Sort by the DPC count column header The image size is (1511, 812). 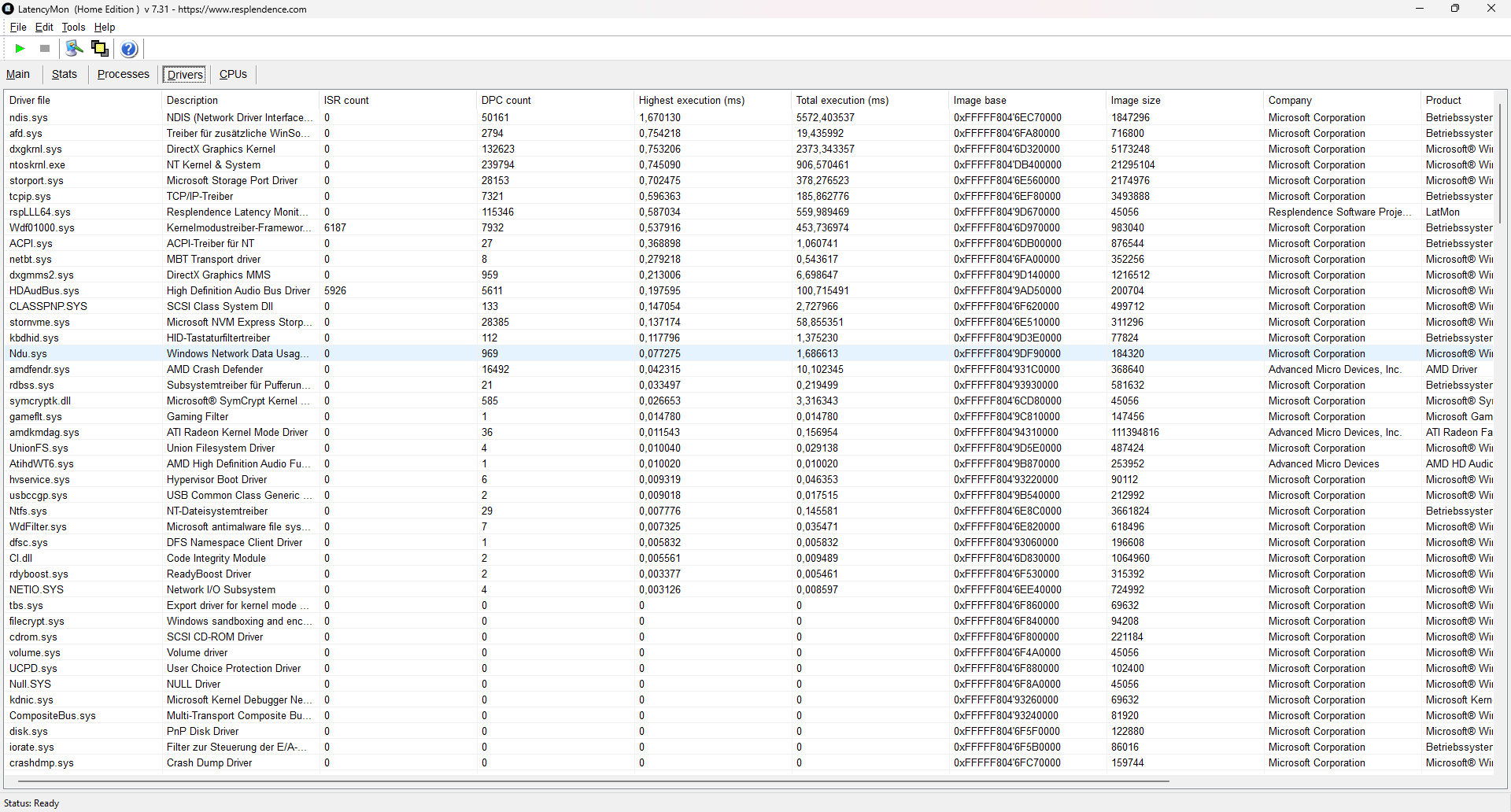556,100
